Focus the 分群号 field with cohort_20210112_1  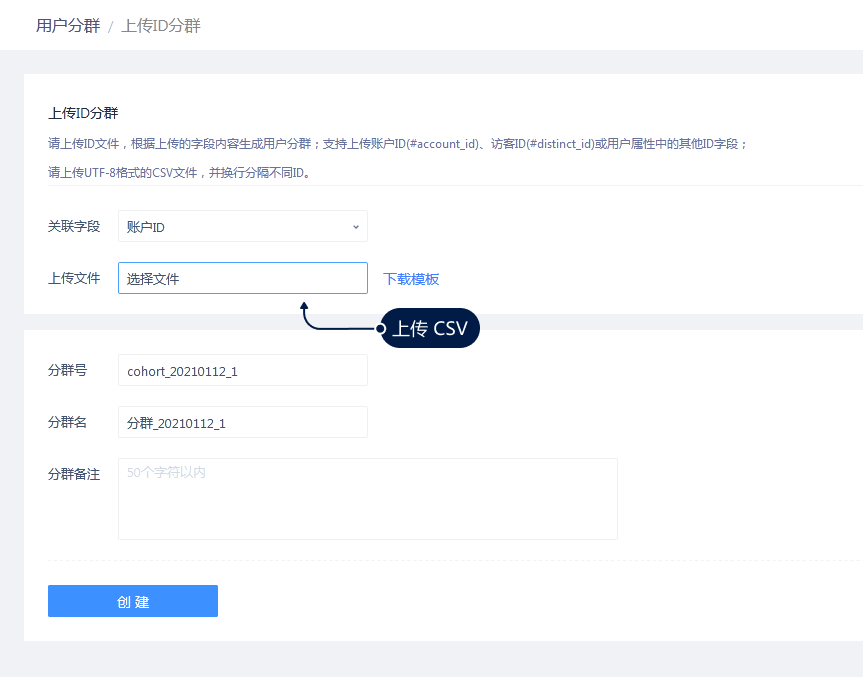click(x=242, y=371)
